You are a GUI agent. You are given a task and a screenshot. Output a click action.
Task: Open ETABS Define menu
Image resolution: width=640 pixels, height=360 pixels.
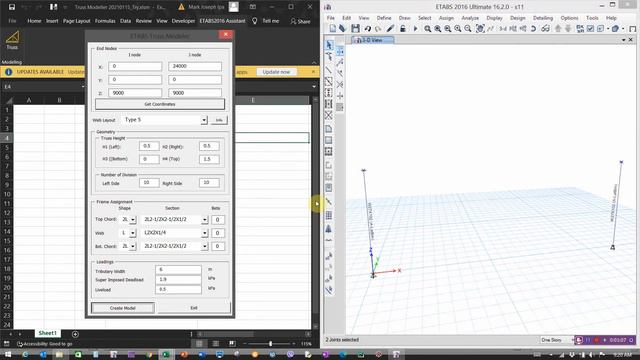(384, 18)
